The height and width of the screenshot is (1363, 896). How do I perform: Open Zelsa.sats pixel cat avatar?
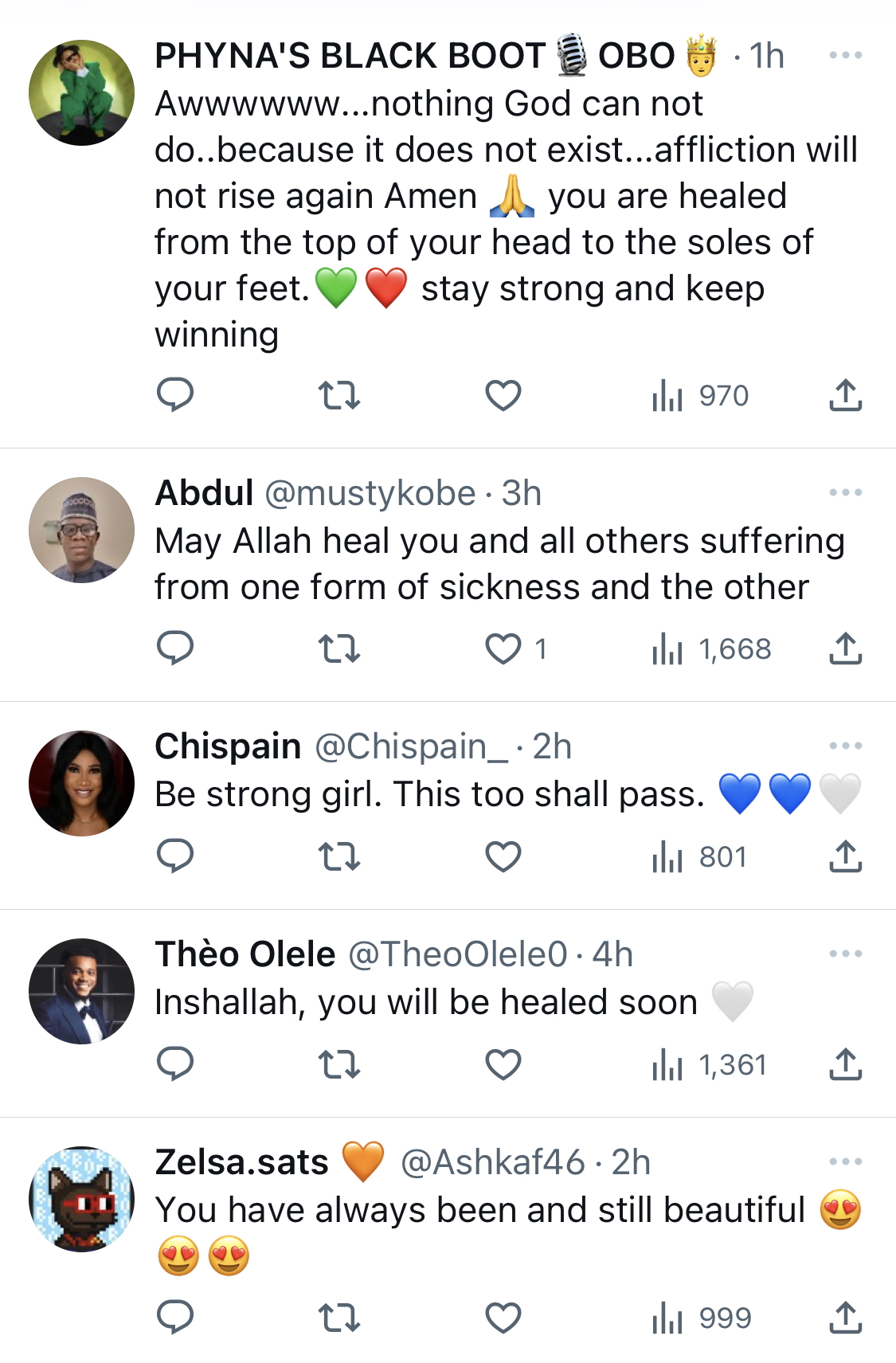pyautogui.click(x=81, y=1199)
